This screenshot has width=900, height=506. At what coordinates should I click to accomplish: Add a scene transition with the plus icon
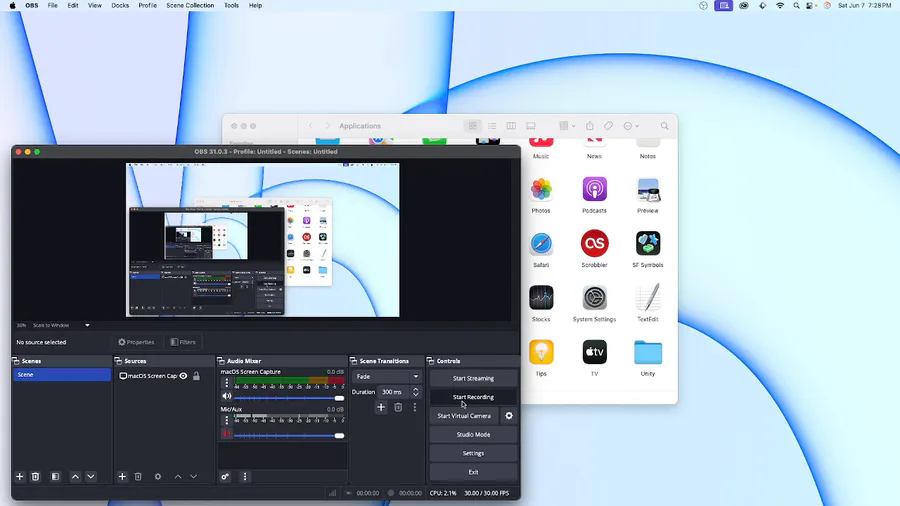tap(381, 407)
